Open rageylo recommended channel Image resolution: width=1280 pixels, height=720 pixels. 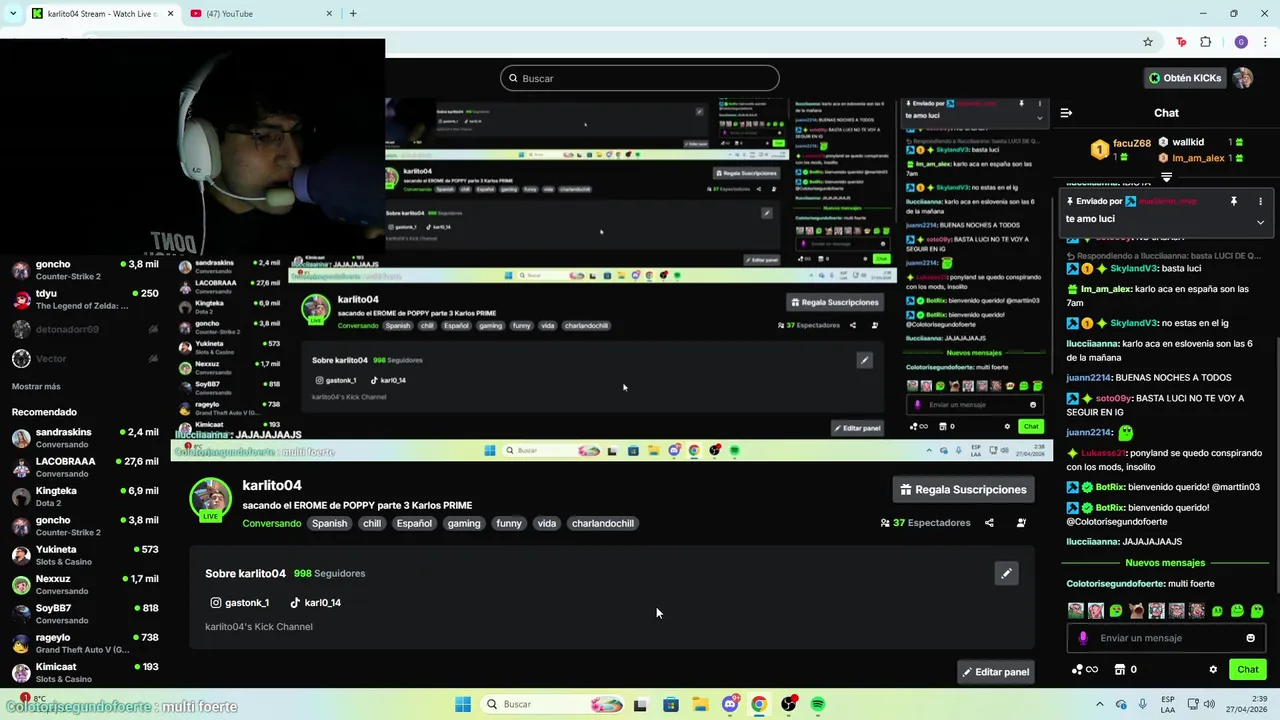tap(85, 643)
